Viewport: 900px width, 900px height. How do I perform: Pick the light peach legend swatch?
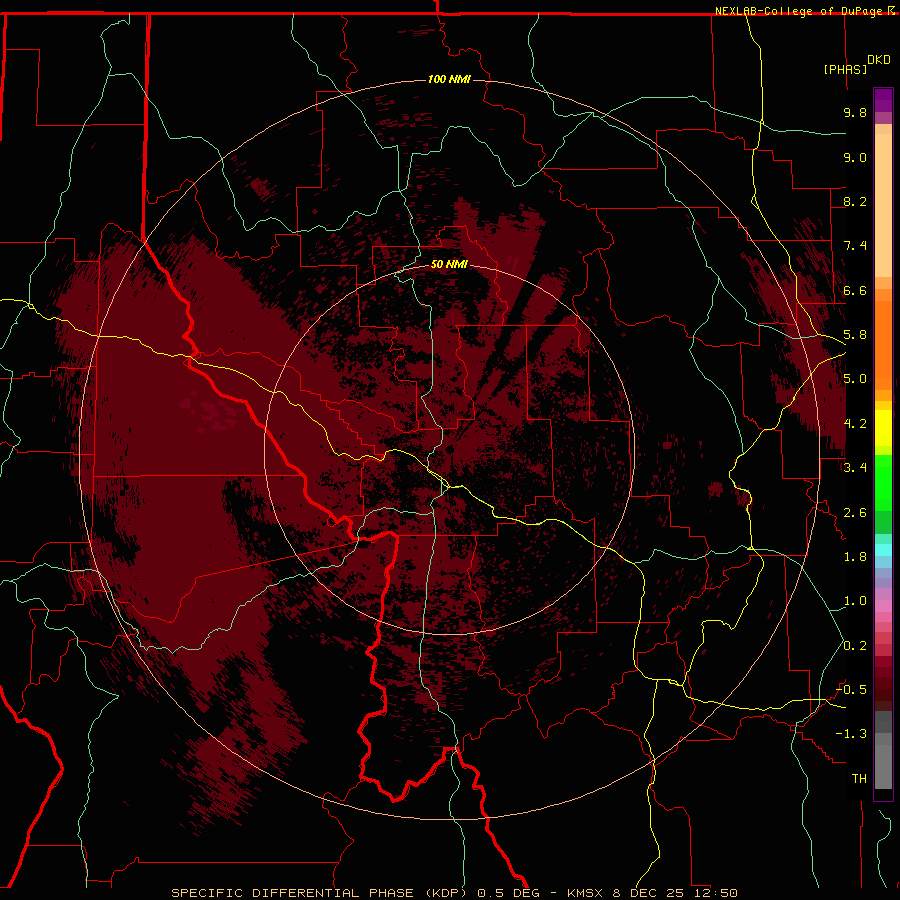(x=883, y=205)
